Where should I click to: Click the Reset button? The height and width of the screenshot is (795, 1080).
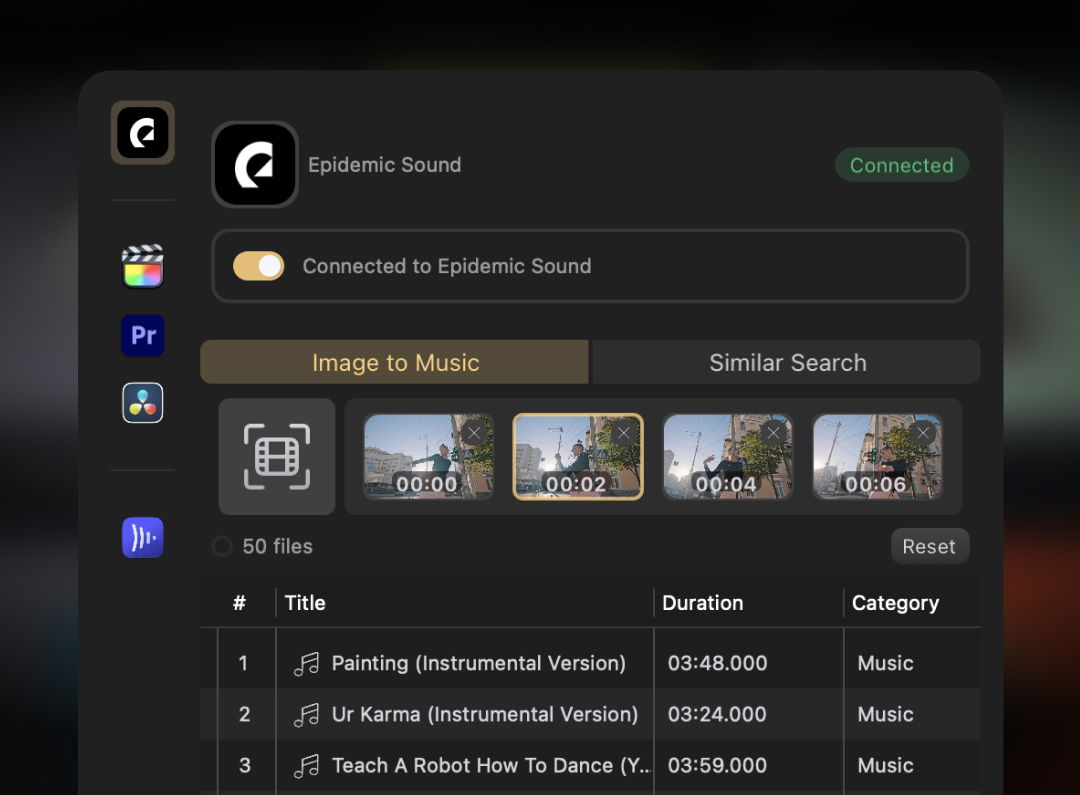(930, 546)
